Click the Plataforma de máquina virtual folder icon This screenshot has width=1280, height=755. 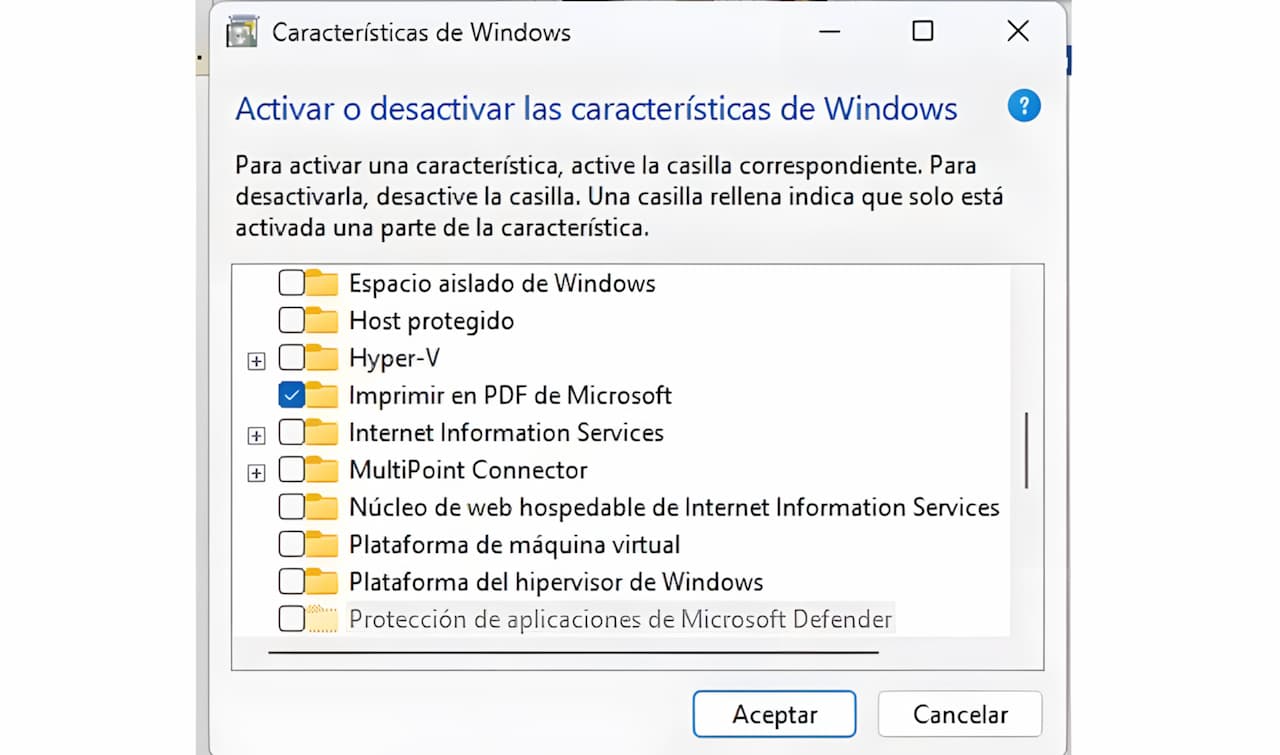[322, 545]
